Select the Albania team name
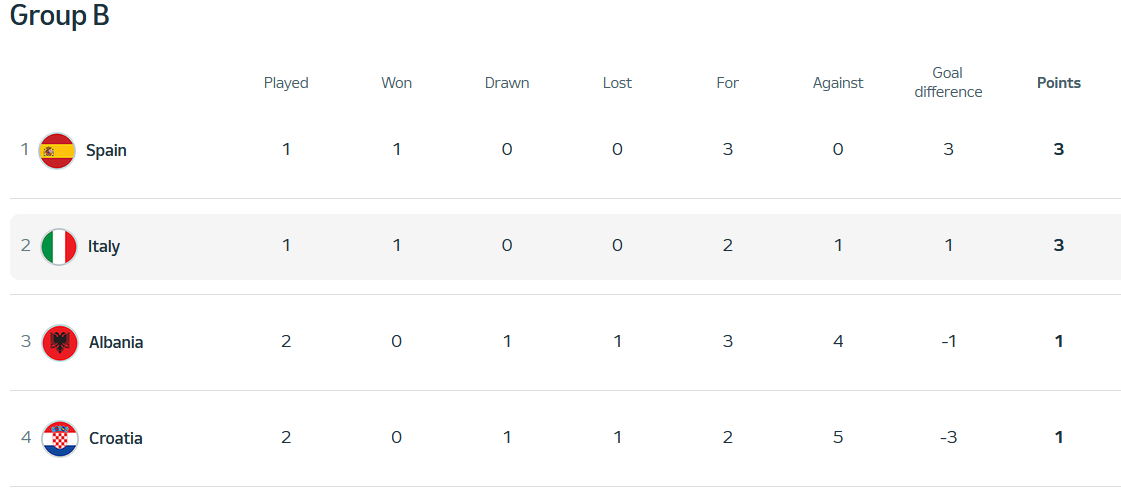The image size is (1121, 502). pos(116,343)
